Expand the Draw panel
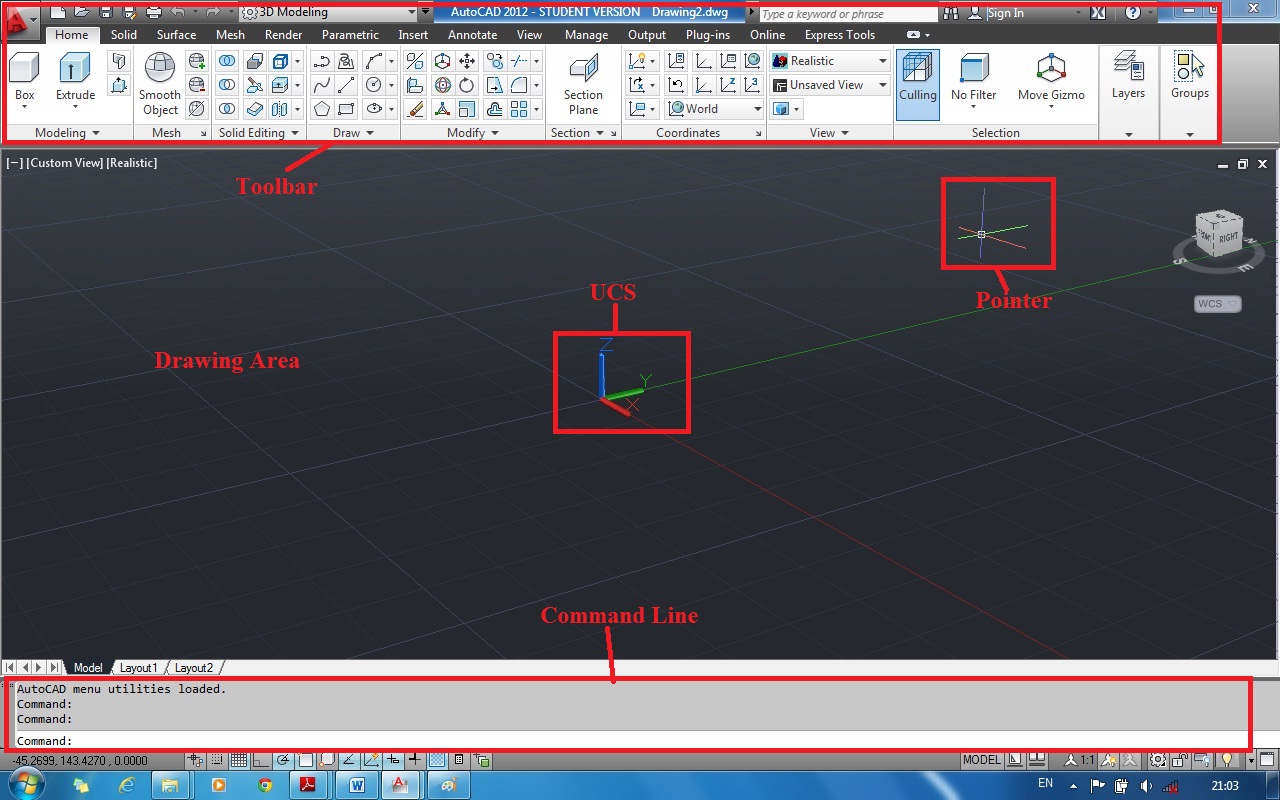Screen dimensions: 1280x800 pyautogui.click(x=353, y=133)
